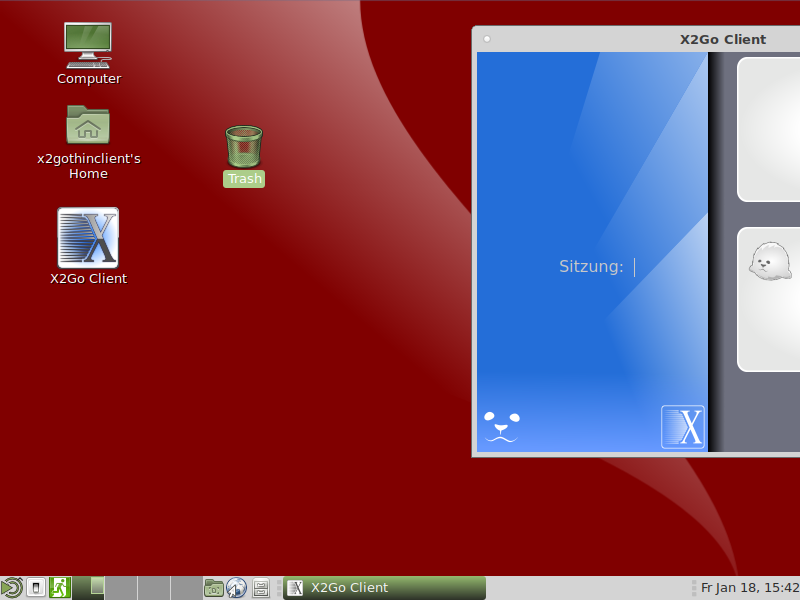
Task: Click the shutdown icon in panel
Action: point(36,588)
